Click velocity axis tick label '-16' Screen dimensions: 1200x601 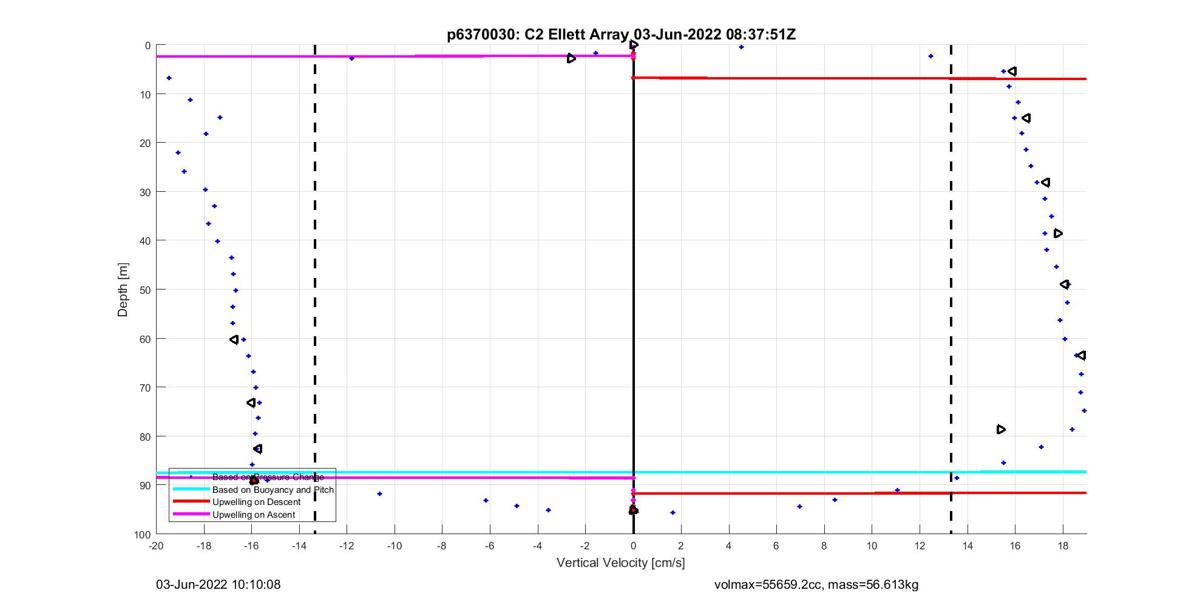point(251,547)
